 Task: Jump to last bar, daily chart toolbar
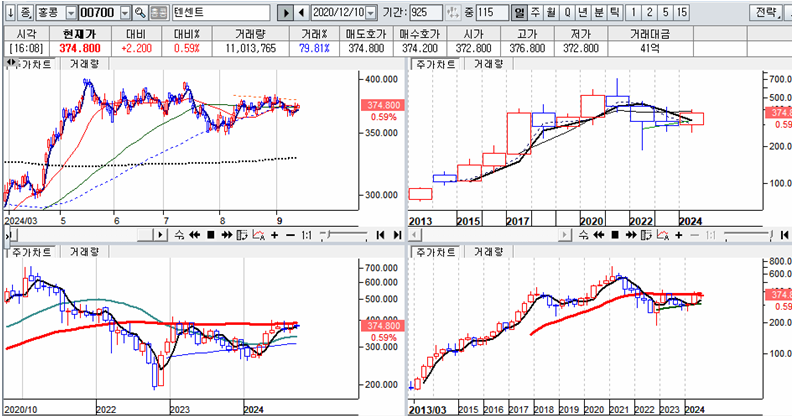[x=398, y=235]
